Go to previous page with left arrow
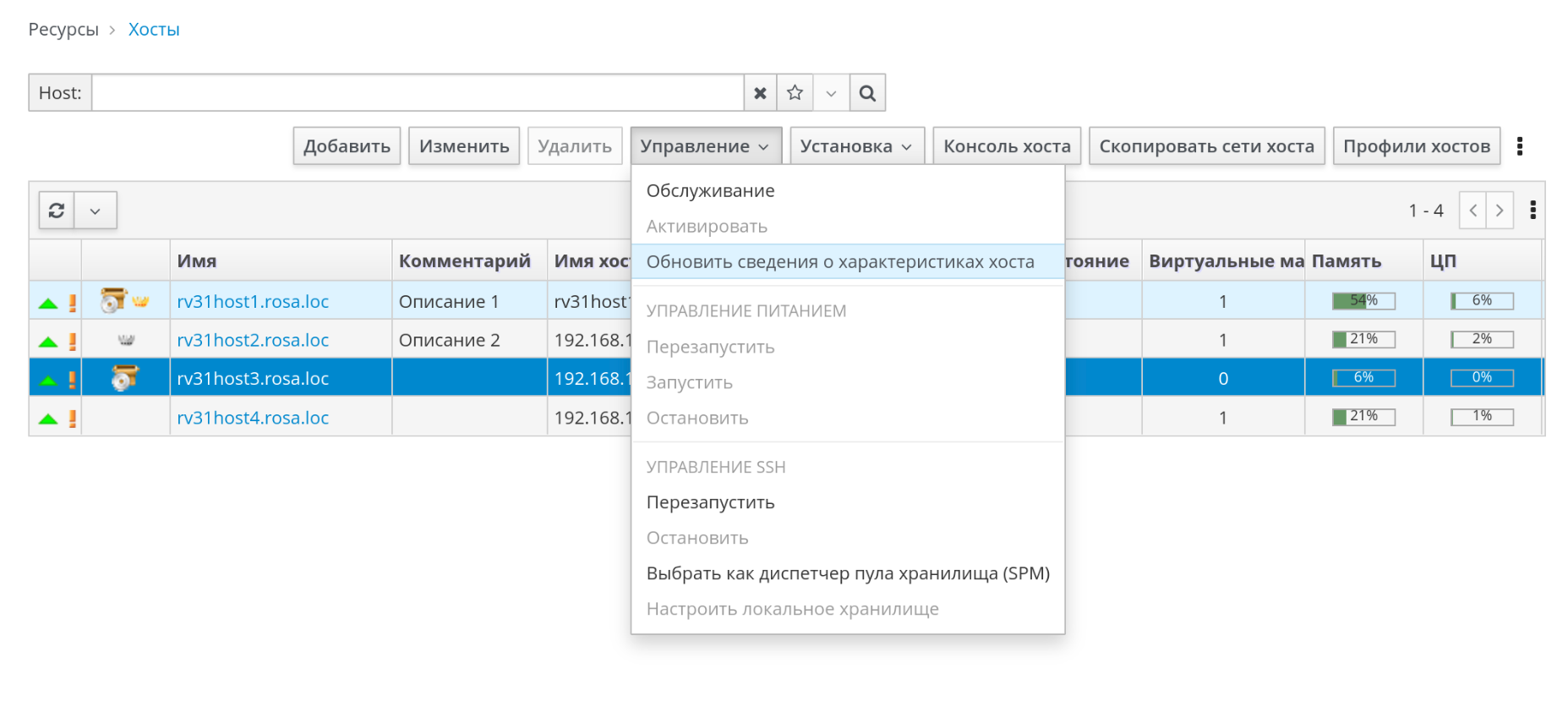 point(1472,211)
